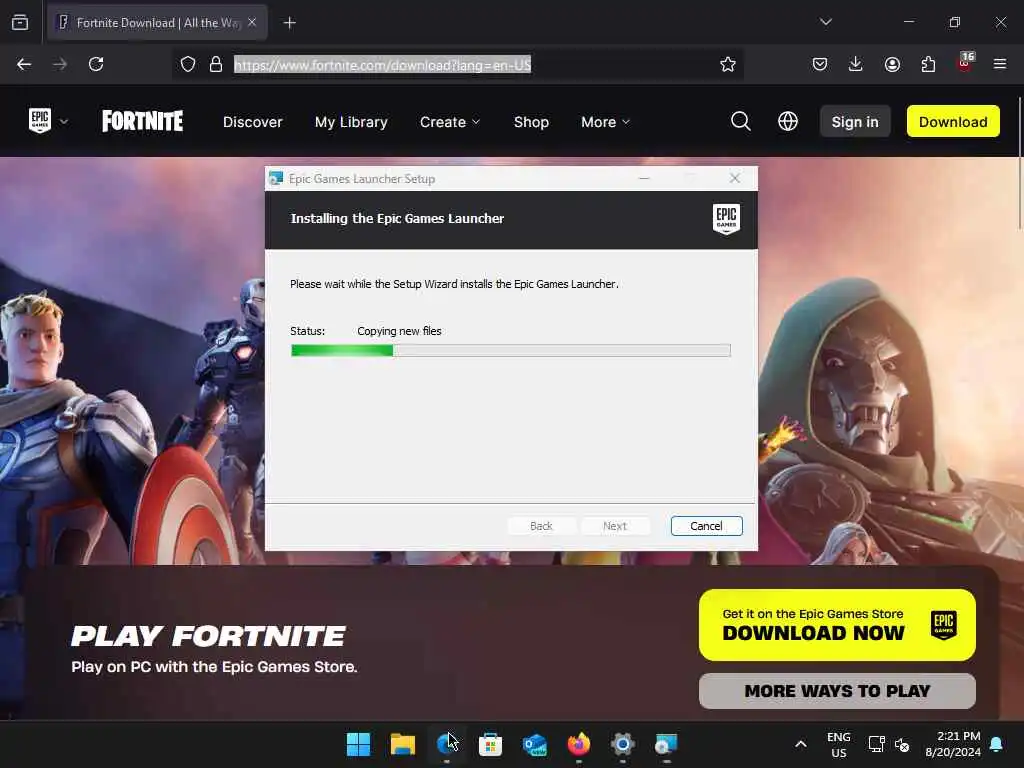Open the Discover page
Screen dimensions: 1024x768
coord(253,122)
